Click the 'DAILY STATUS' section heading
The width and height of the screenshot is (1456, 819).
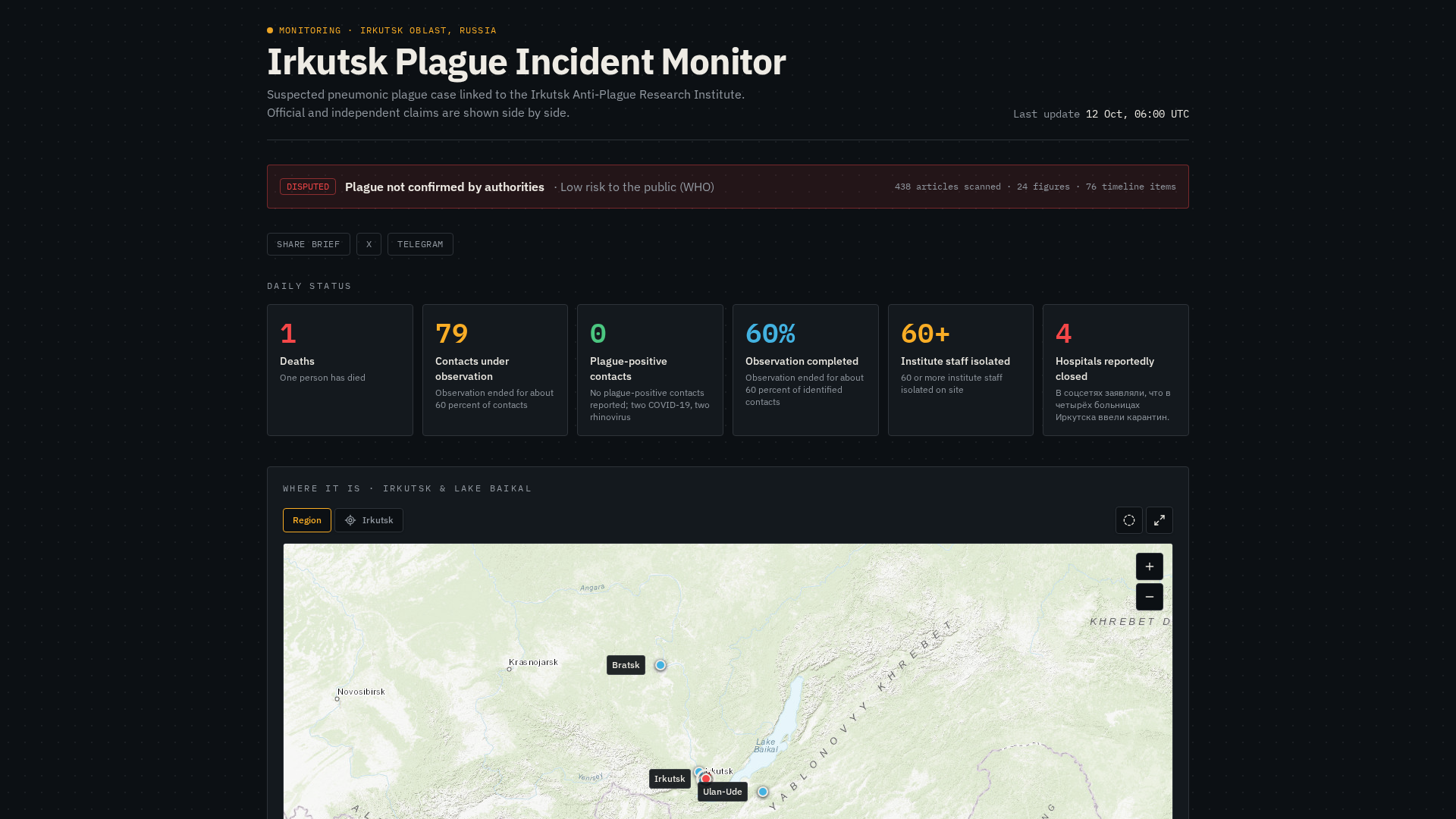309,286
